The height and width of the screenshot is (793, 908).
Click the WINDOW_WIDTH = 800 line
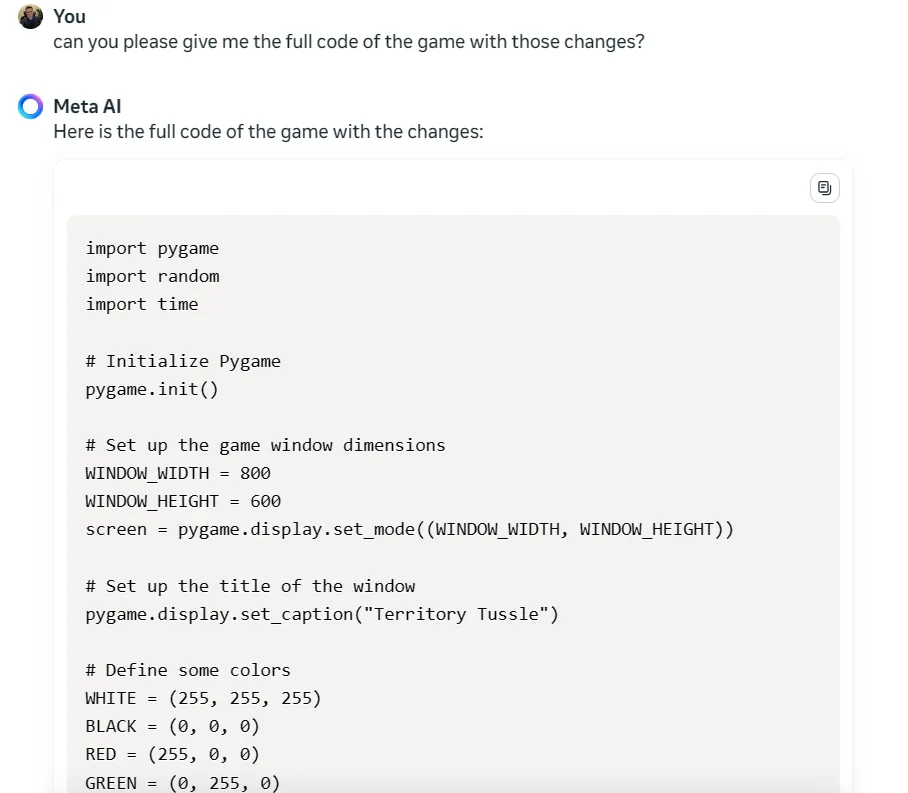click(178, 473)
